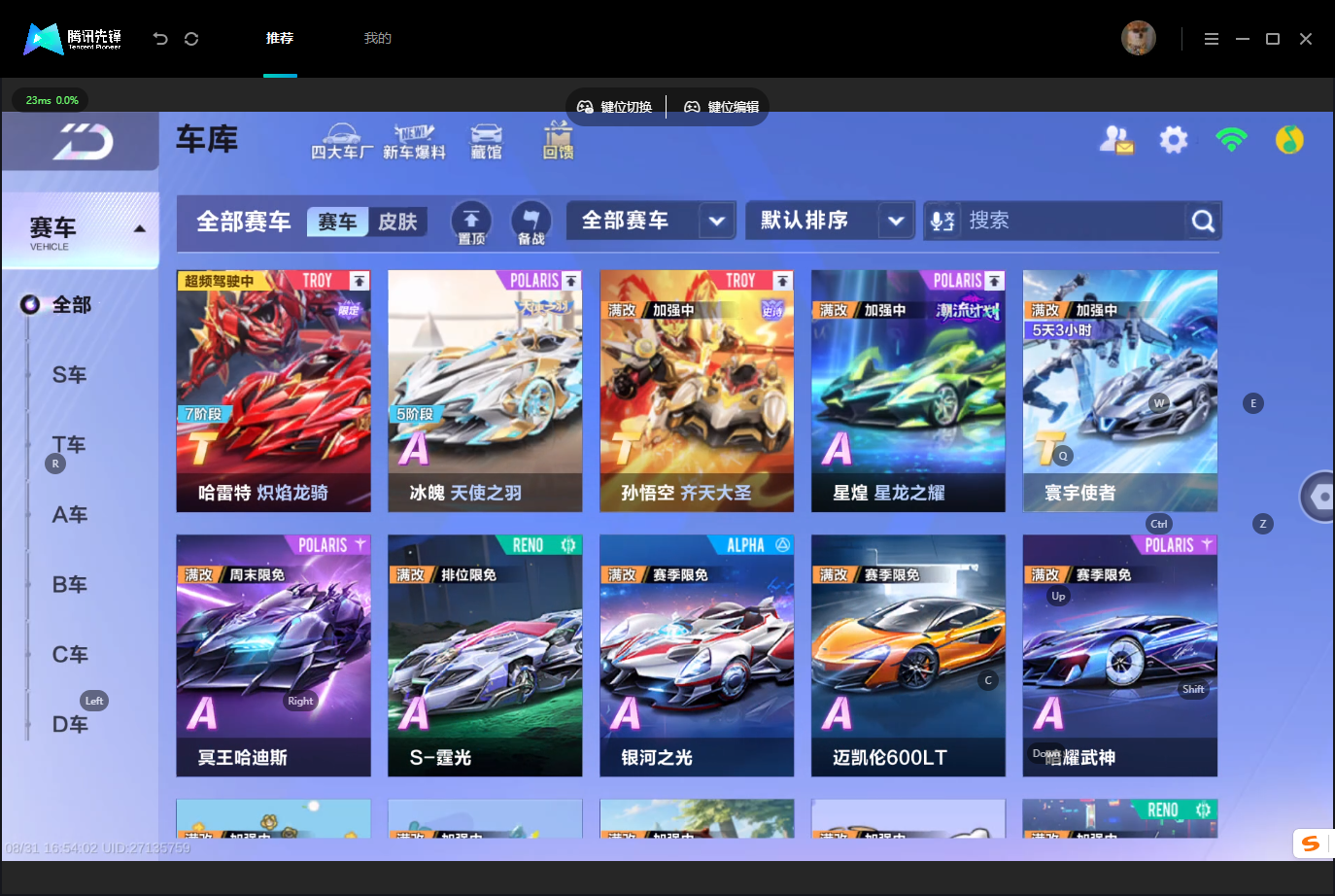Select the S-霆光 car card

(x=485, y=655)
